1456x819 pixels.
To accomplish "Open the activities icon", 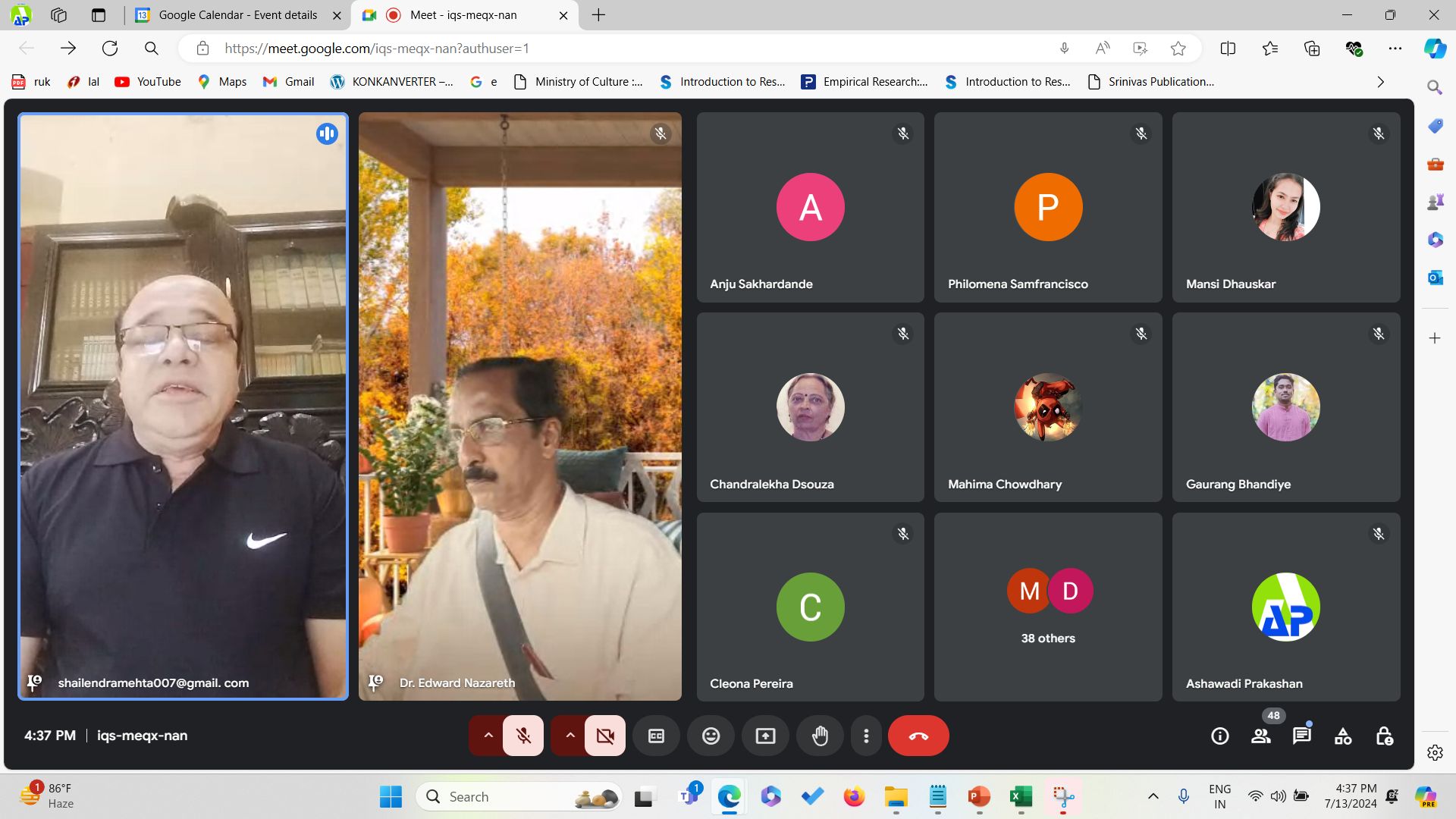I will (x=1343, y=736).
